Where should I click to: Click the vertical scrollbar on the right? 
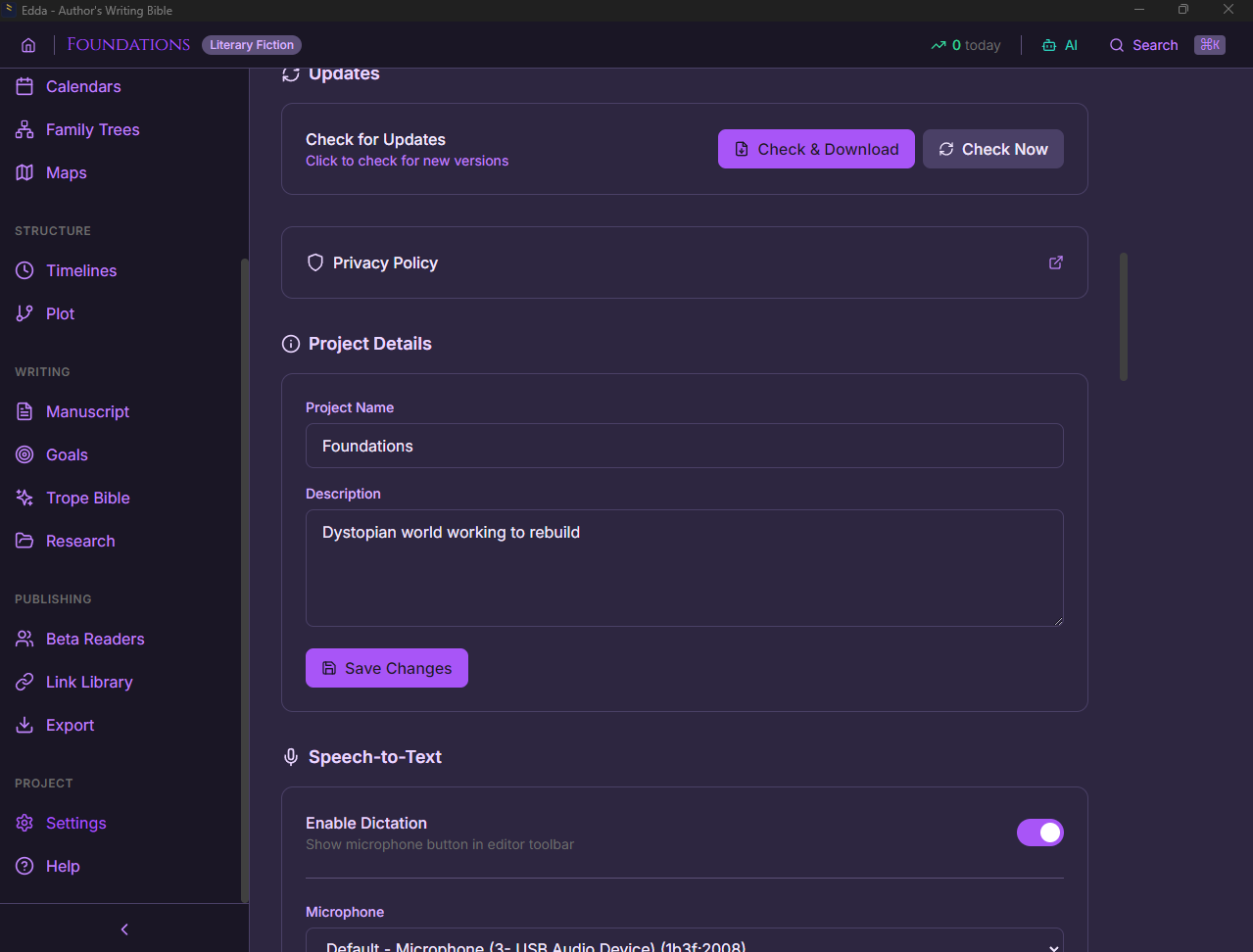click(1123, 315)
